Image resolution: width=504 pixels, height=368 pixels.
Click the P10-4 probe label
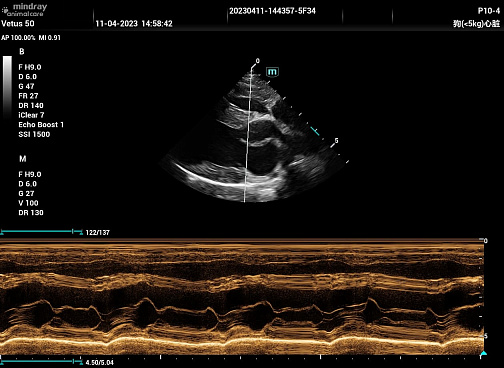[489, 11]
